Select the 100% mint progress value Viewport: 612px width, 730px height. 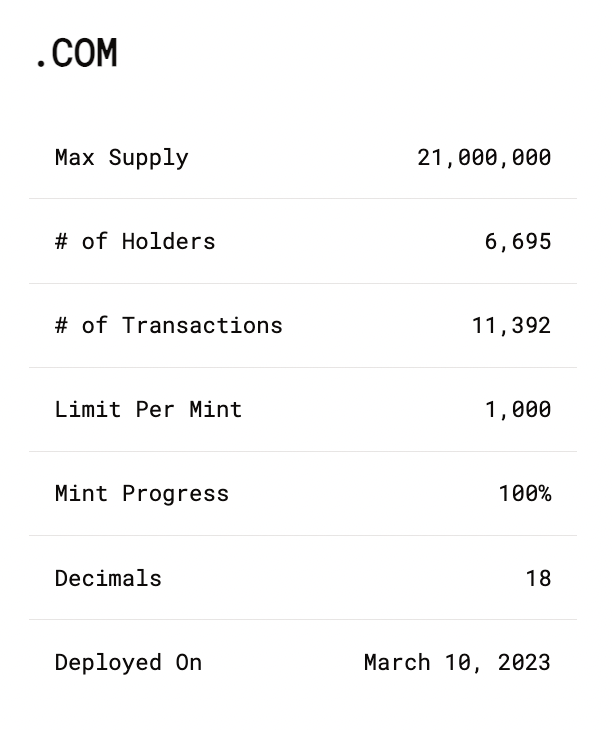tap(524, 493)
